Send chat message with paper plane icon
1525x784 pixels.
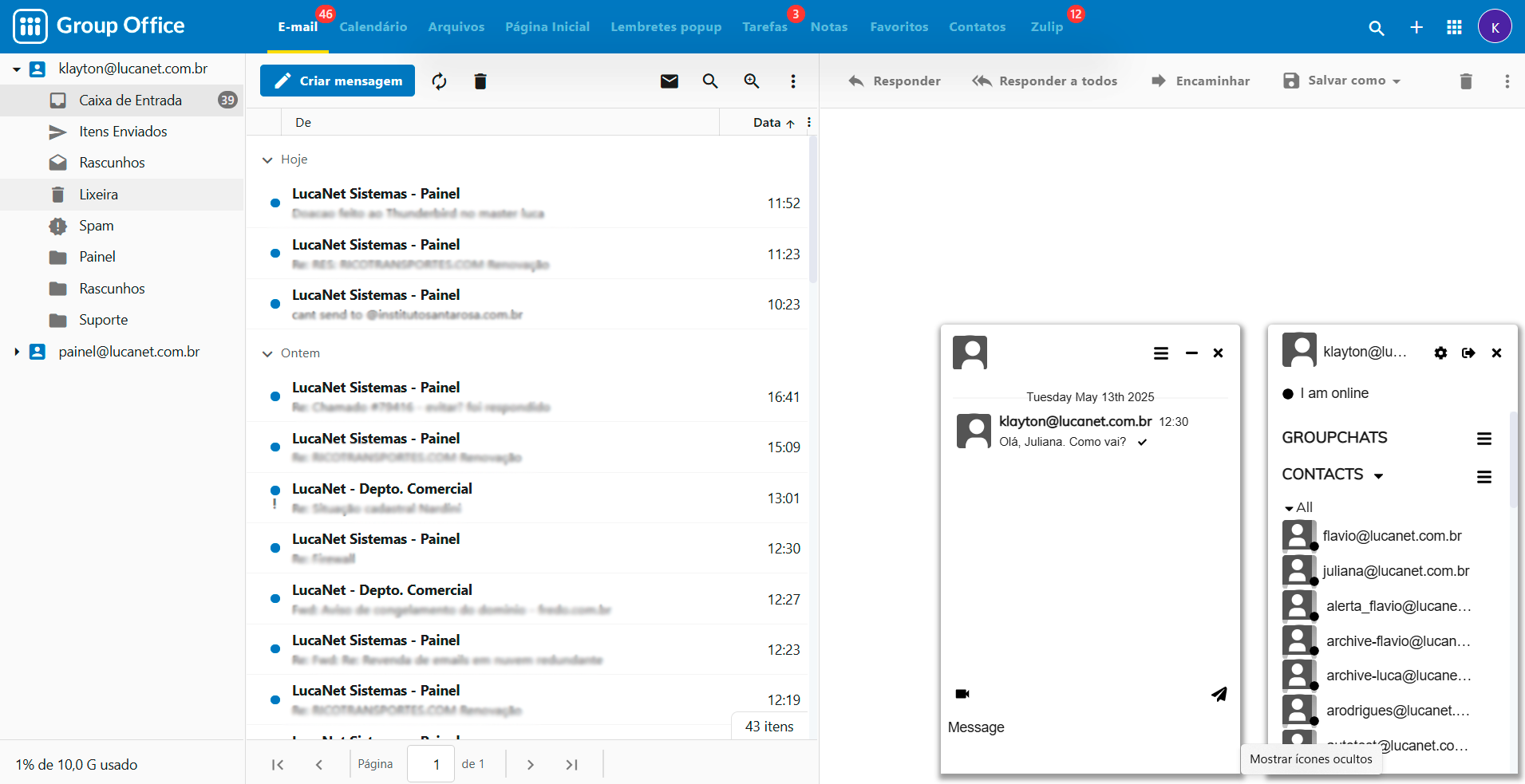(x=1219, y=694)
